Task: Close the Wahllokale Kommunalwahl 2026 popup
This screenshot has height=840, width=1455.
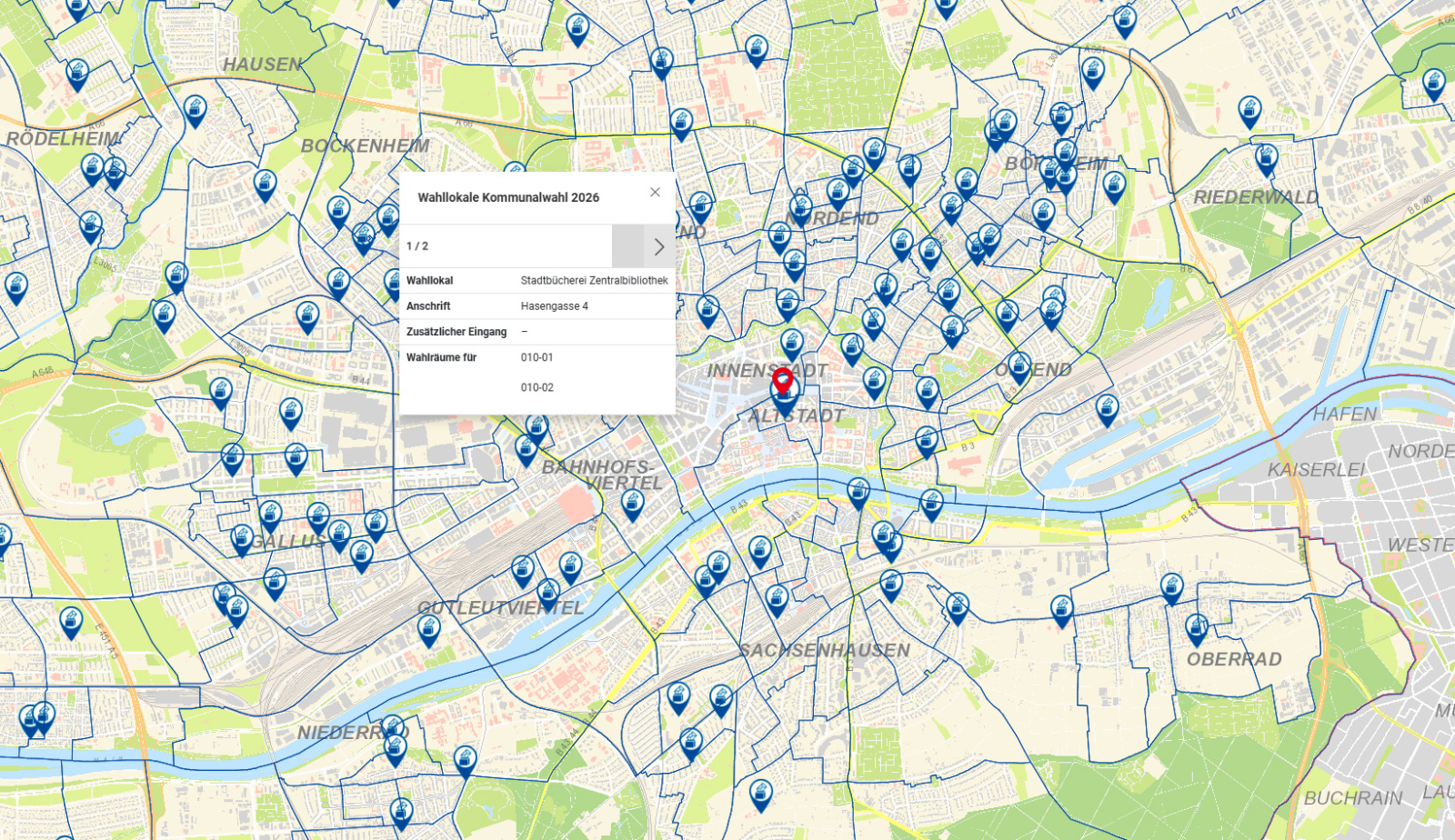Action: [655, 192]
